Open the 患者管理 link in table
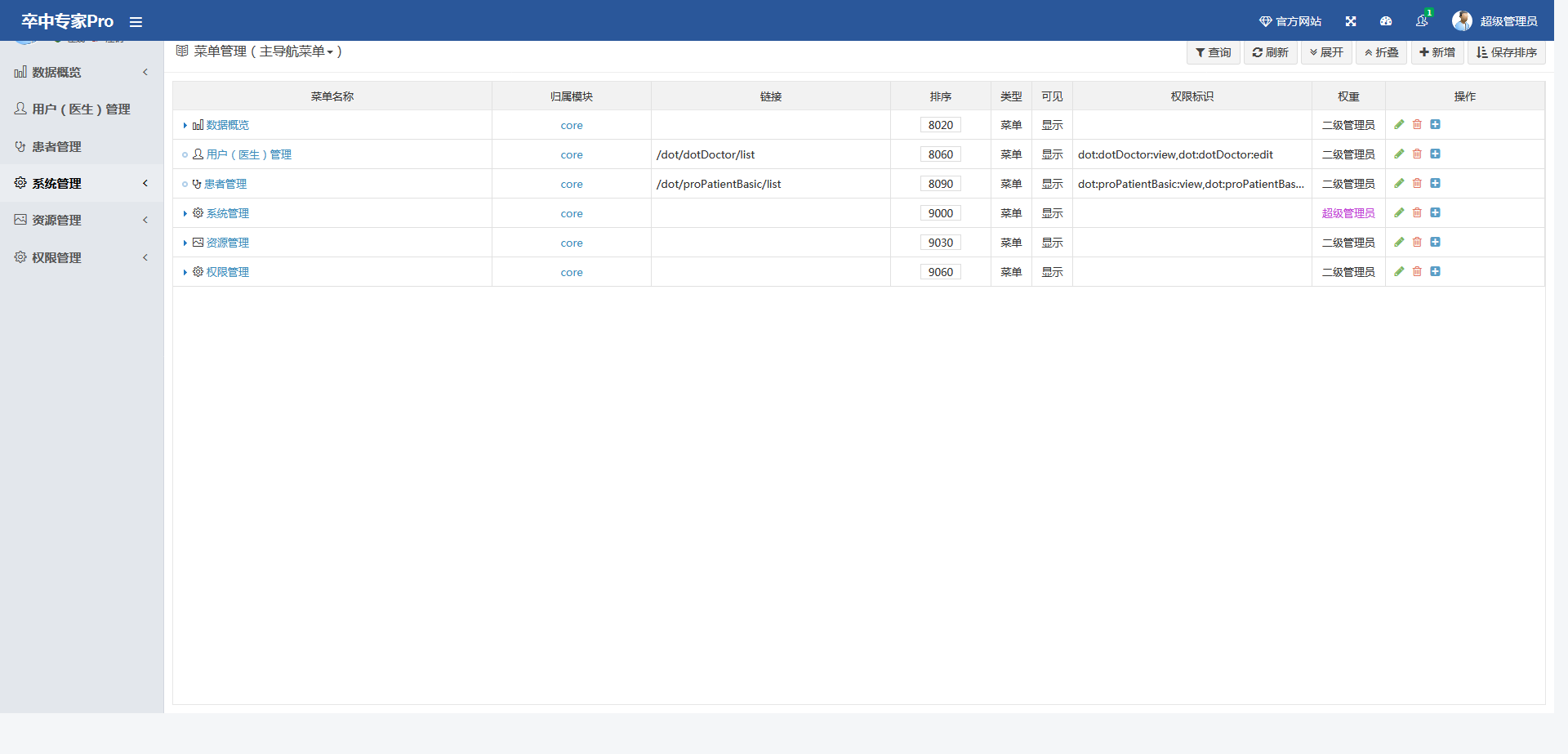This screenshot has height=754, width=1568. click(x=225, y=184)
